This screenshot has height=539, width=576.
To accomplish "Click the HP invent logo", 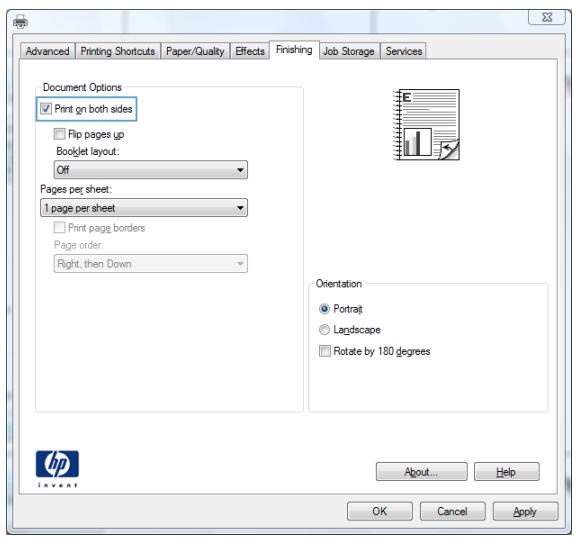I will click(57, 469).
